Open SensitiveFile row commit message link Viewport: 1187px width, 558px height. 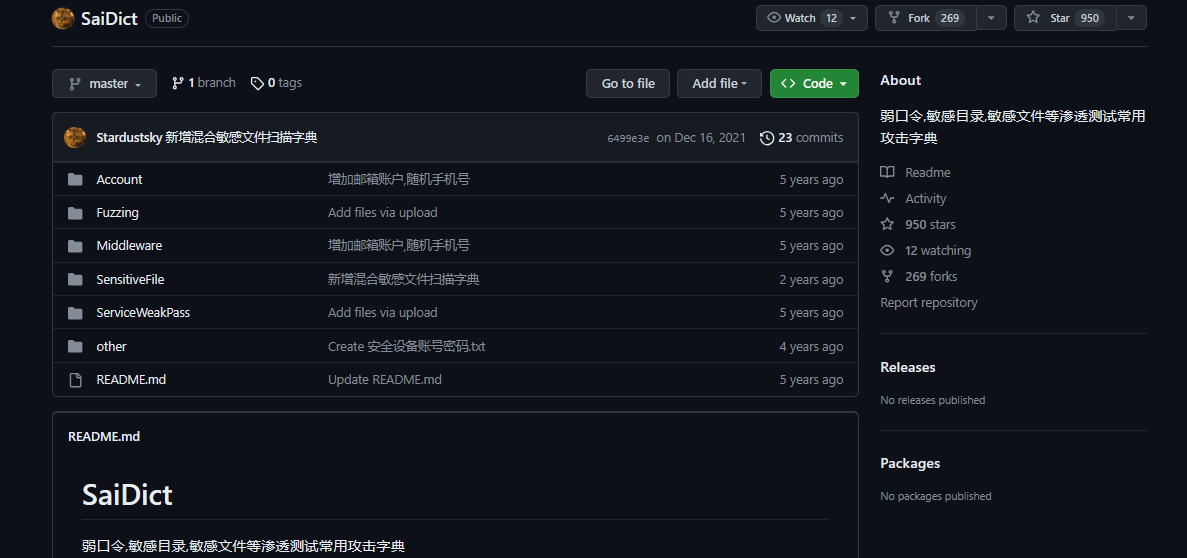403,279
